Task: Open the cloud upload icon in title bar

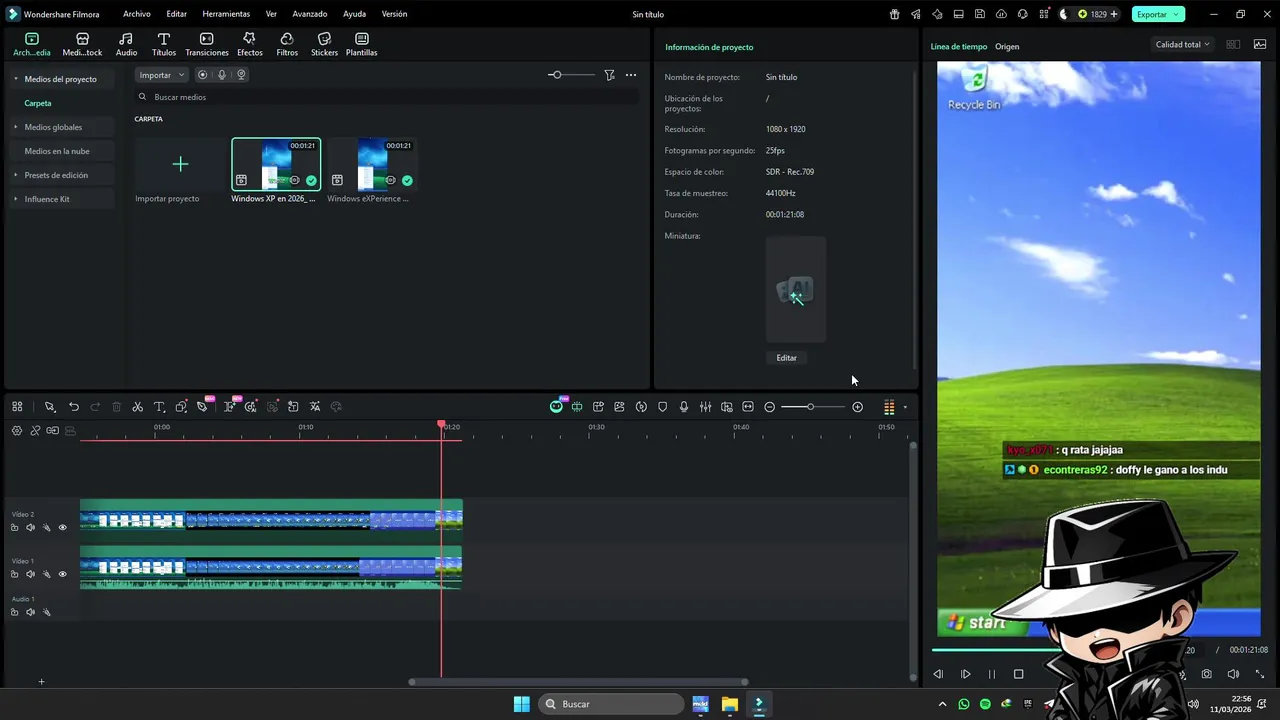Action: click(x=1001, y=14)
